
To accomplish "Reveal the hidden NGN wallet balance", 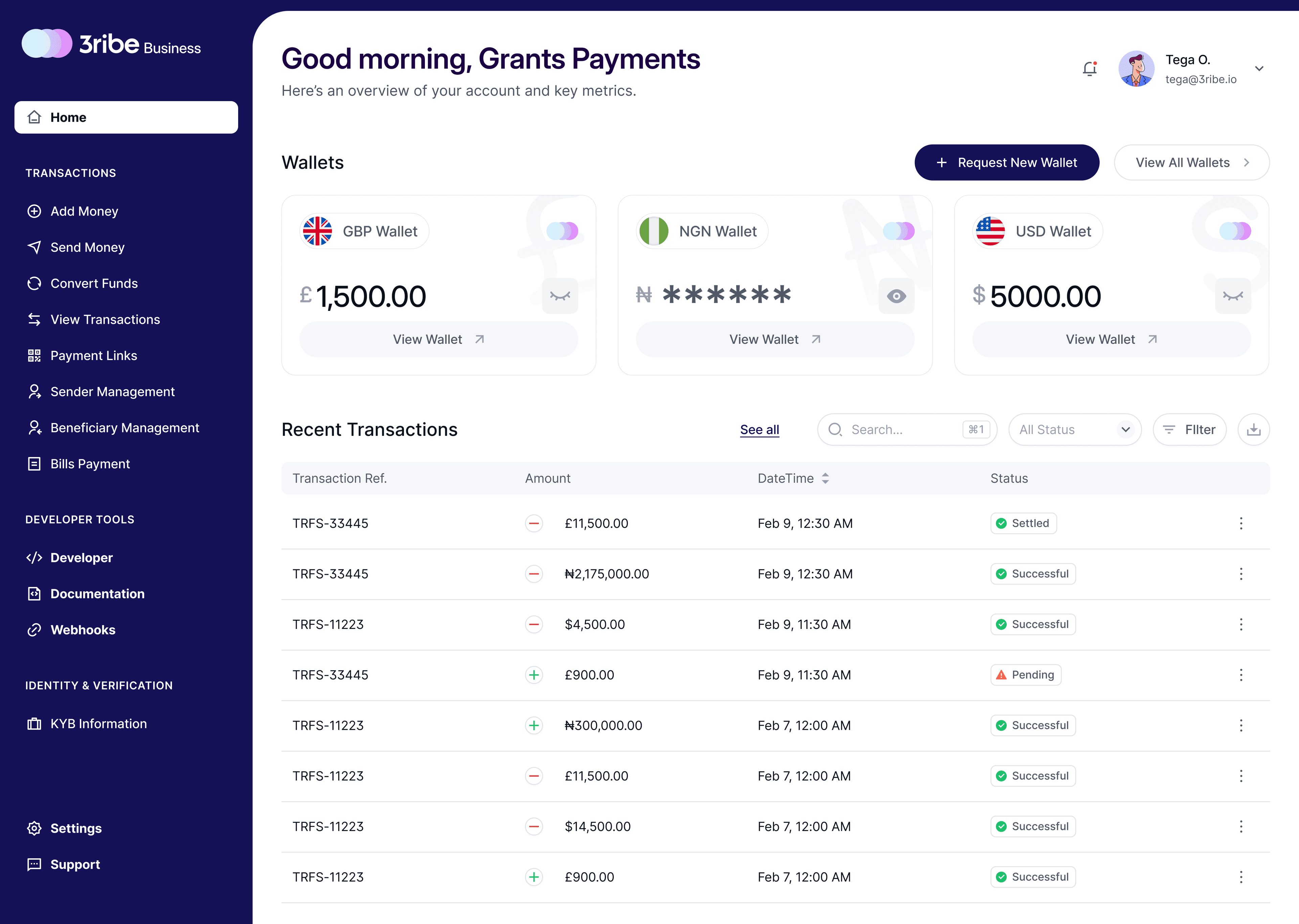I will point(896,296).
